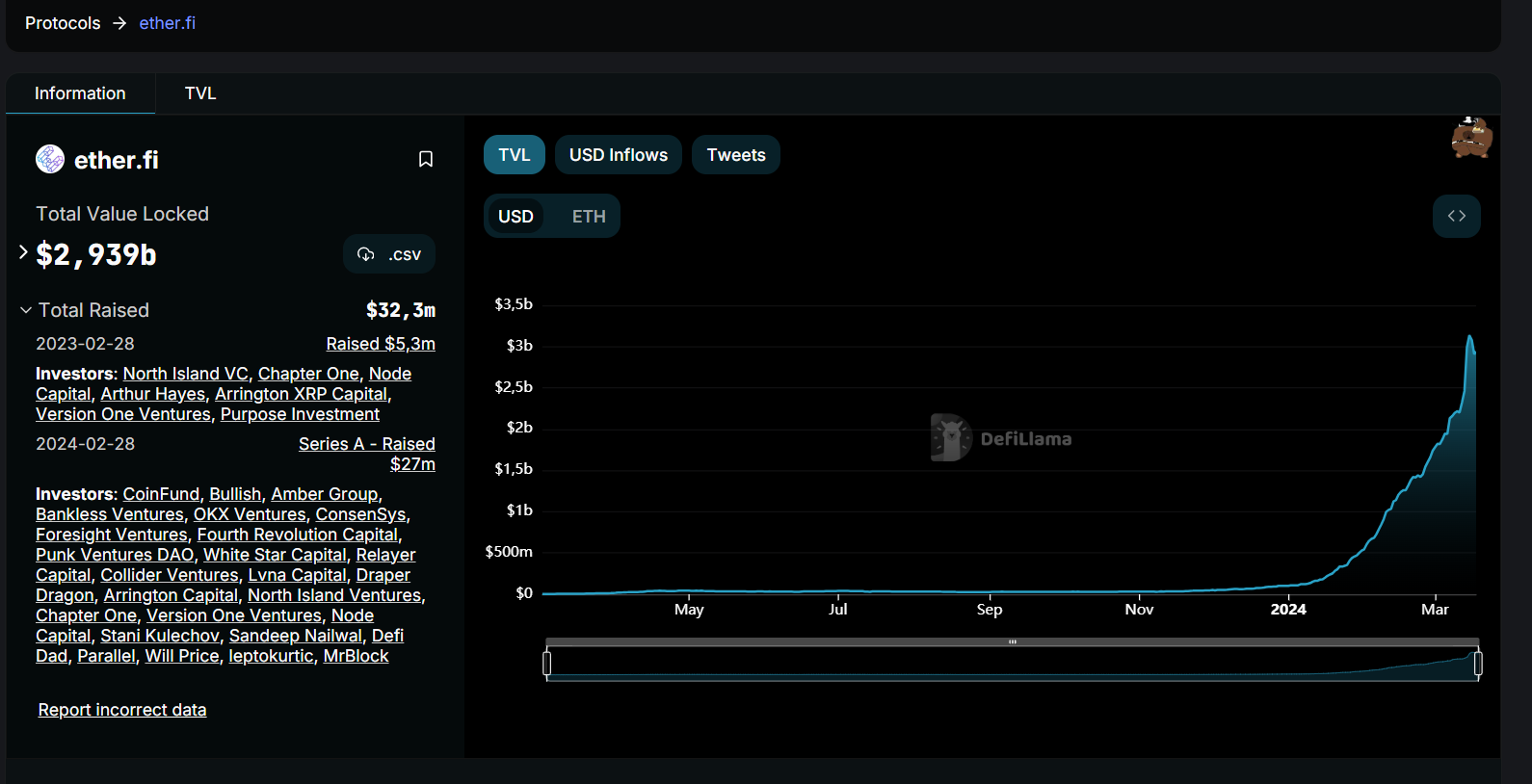Select USD denomination

pyautogui.click(x=515, y=217)
